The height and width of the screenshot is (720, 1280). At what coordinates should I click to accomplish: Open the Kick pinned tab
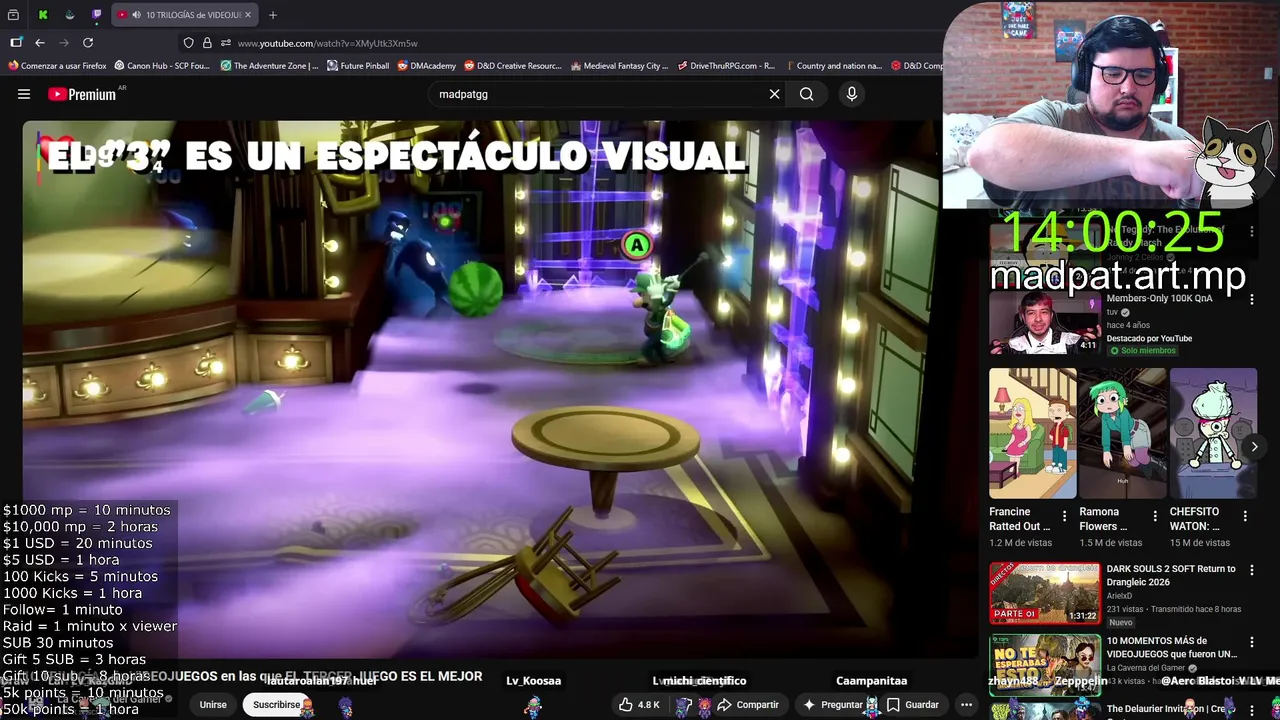point(43,15)
